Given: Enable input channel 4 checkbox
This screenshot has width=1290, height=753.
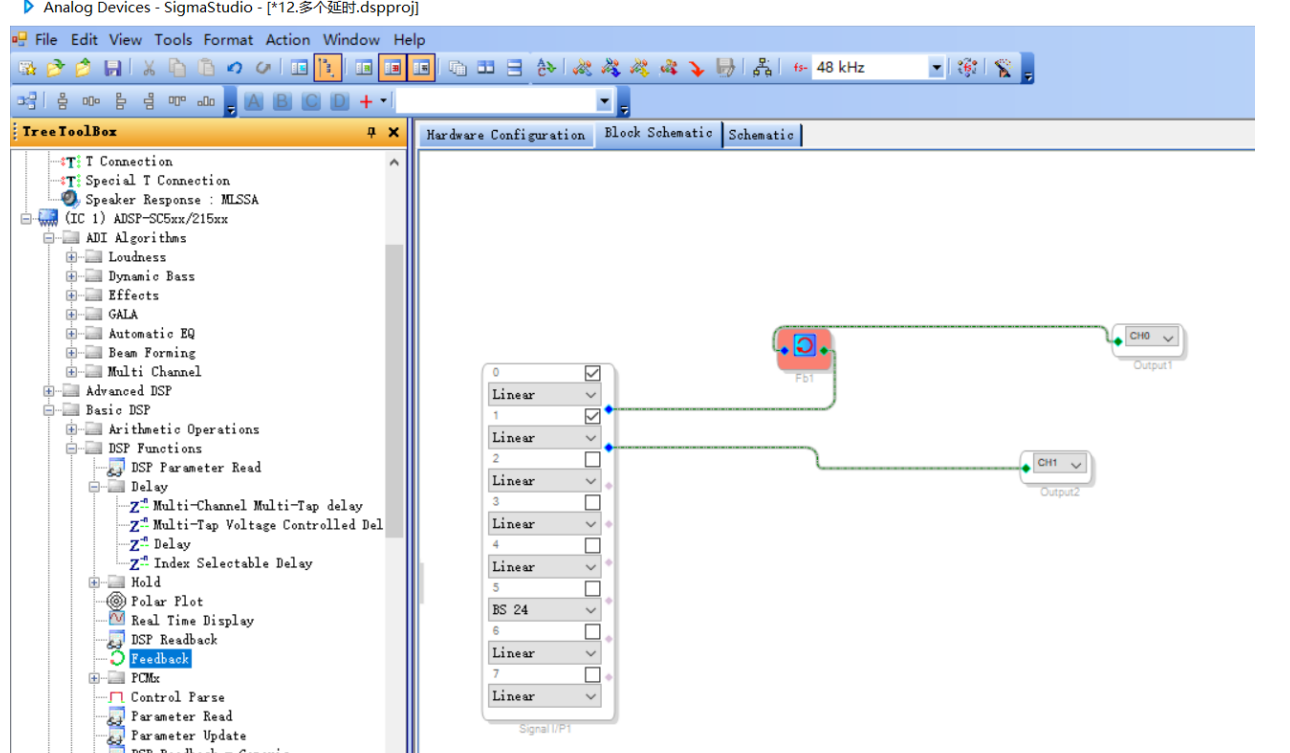Looking at the screenshot, I should (593, 545).
